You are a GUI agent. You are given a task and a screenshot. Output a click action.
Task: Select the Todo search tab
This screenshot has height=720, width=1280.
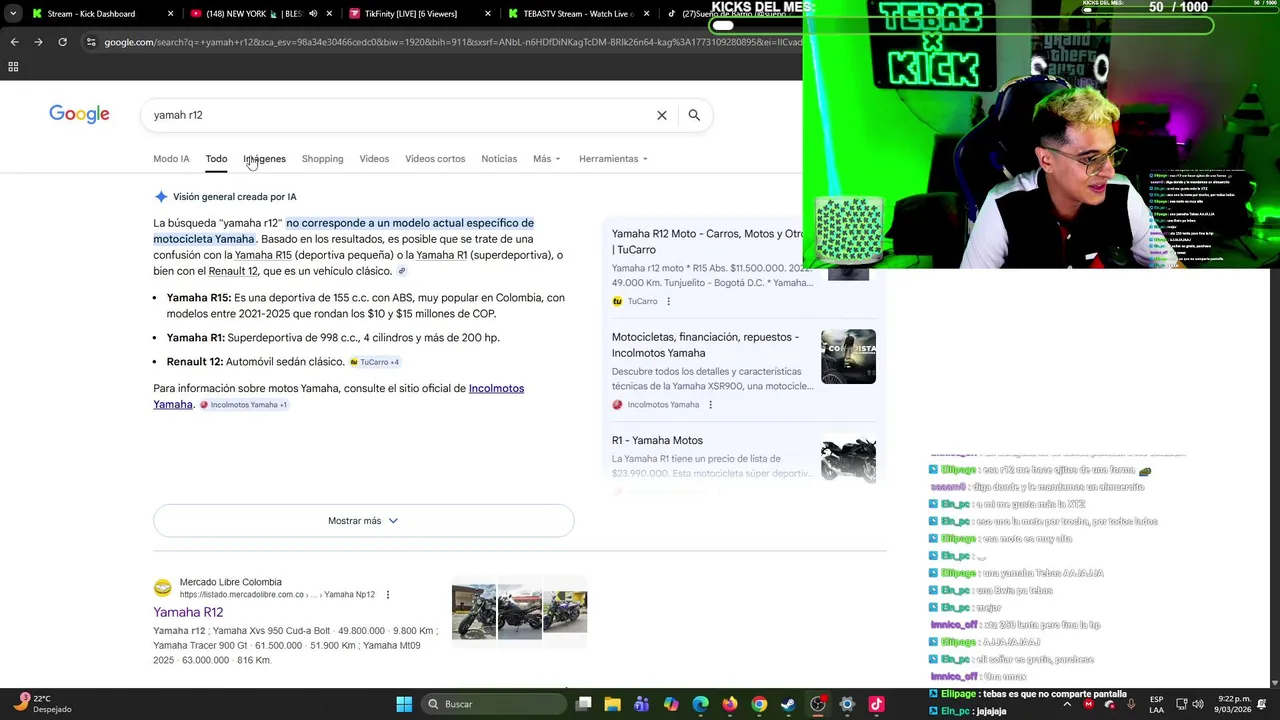tap(216, 159)
